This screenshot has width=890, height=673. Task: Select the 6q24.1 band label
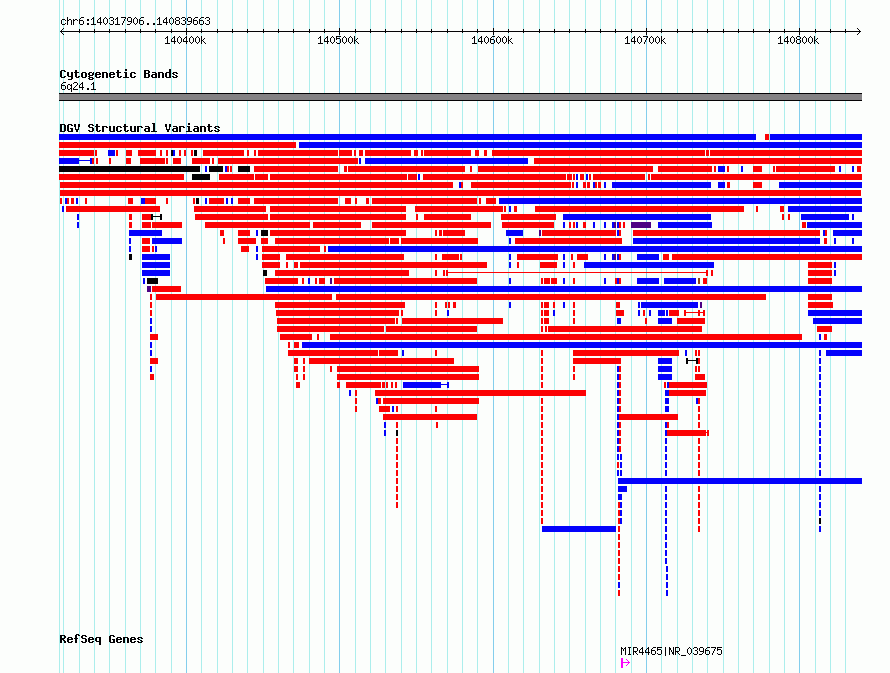(x=78, y=86)
